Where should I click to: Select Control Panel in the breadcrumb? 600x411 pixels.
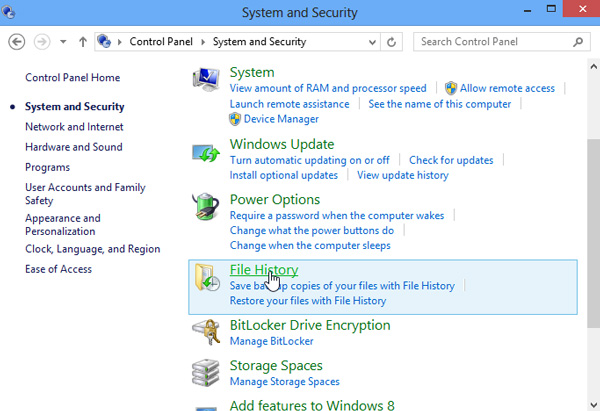(x=161, y=41)
